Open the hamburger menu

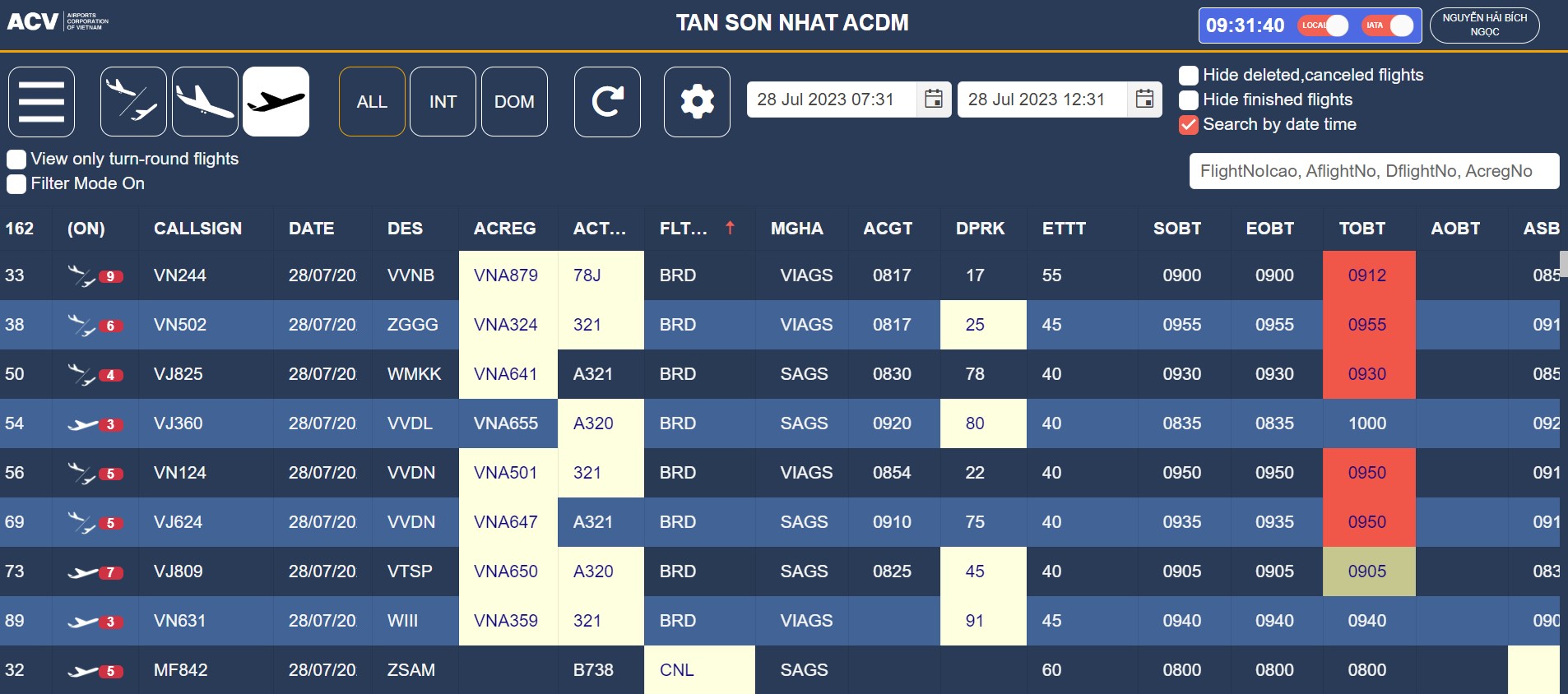[x=41, y=102]
